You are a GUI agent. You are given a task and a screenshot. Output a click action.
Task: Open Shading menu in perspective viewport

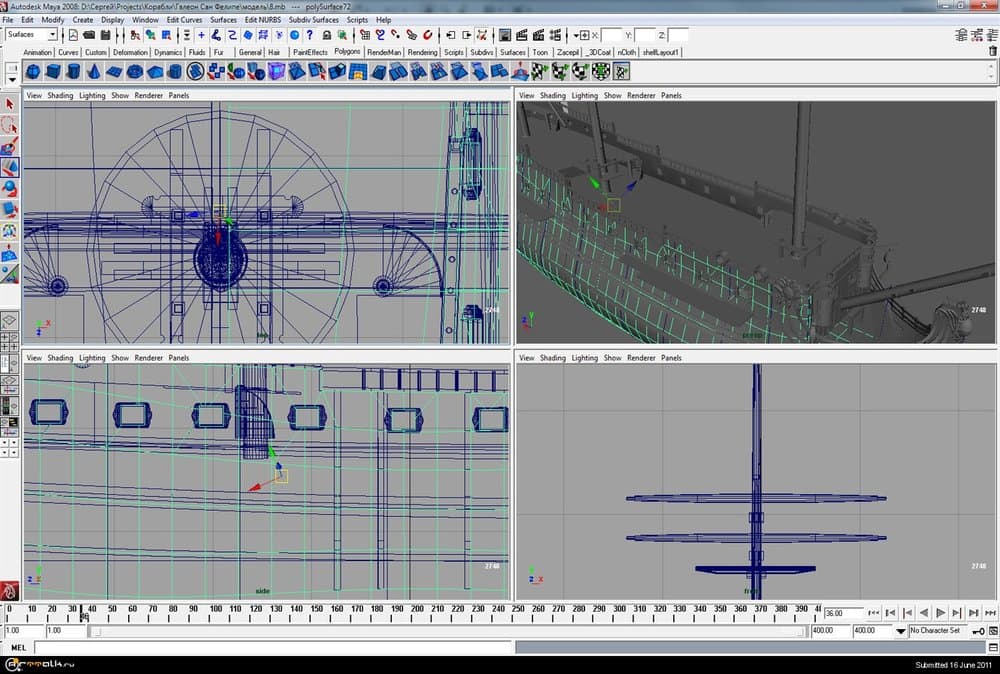(x=553, y=96)
